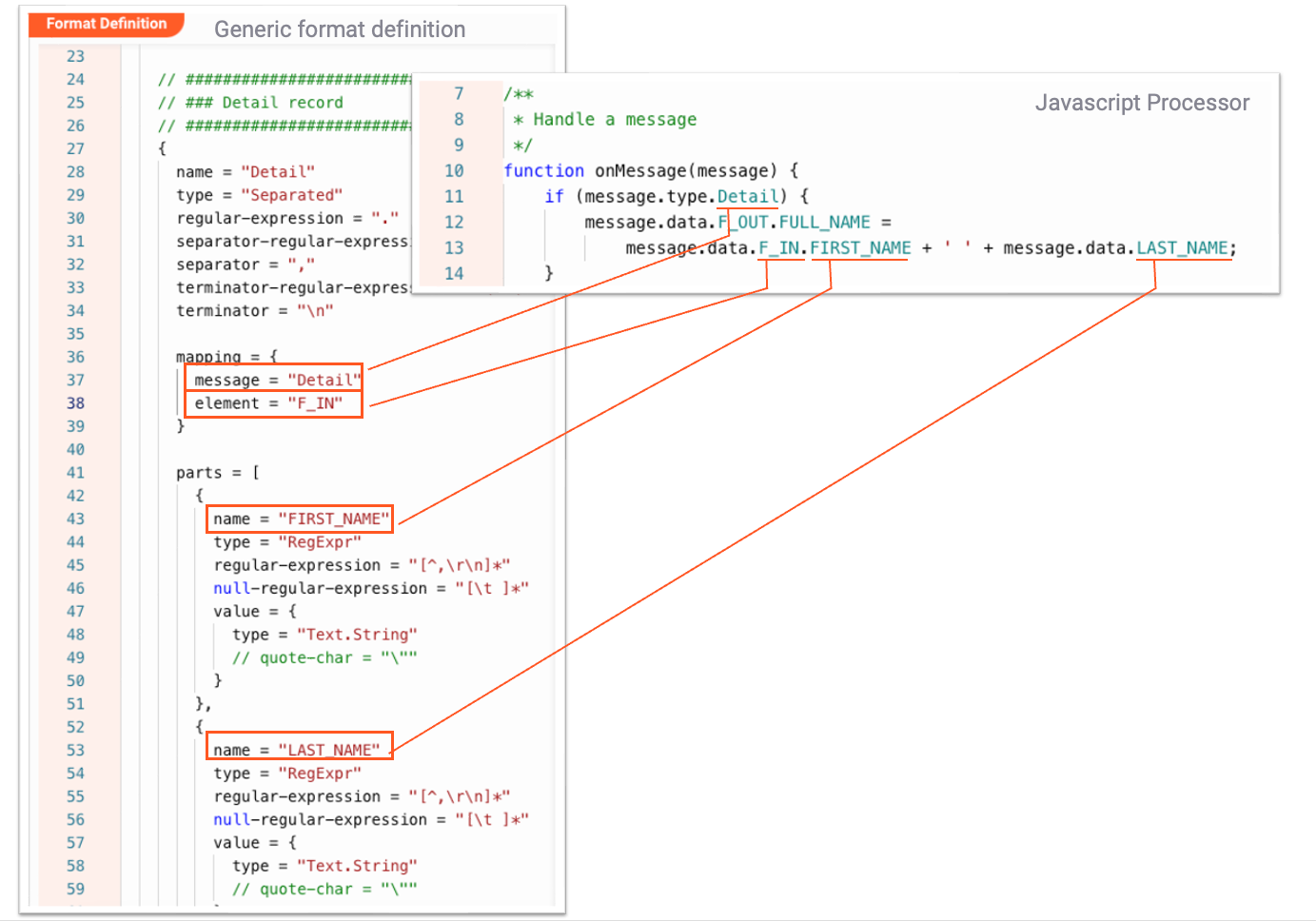
Task: Click the boxed name = "LAST_NAME" on line 53
Action: [299, 749]
